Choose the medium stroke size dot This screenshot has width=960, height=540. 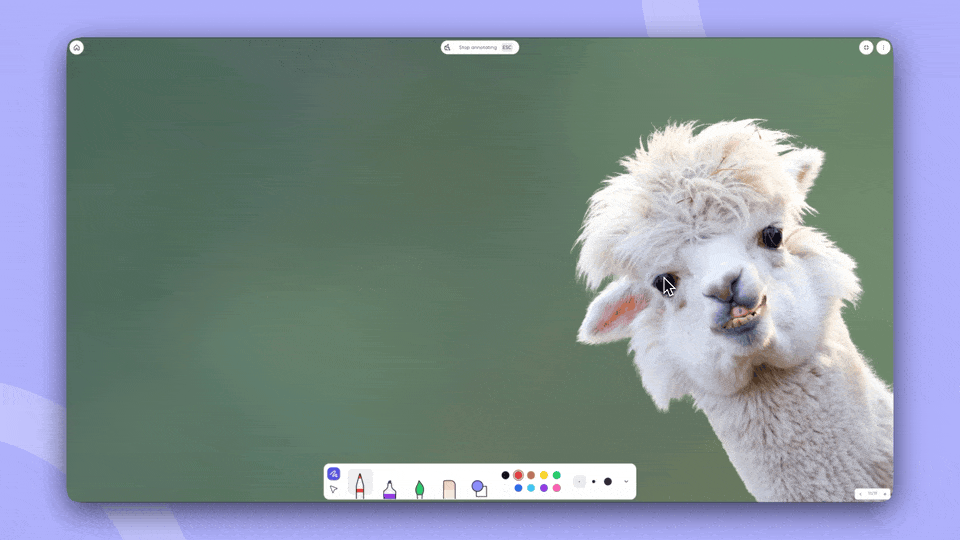point(593,482)
